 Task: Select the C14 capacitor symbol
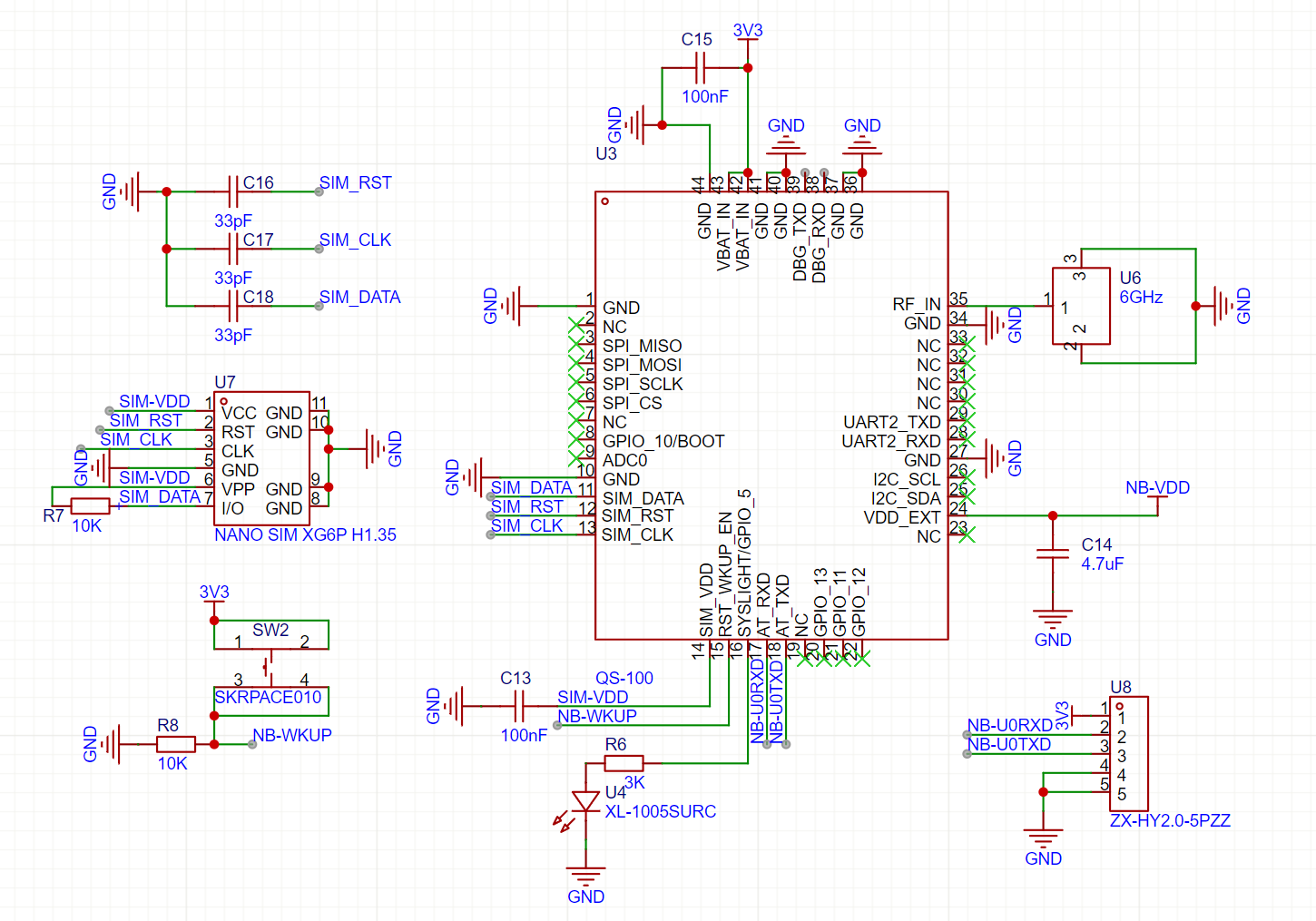[x=1053, y=554]
